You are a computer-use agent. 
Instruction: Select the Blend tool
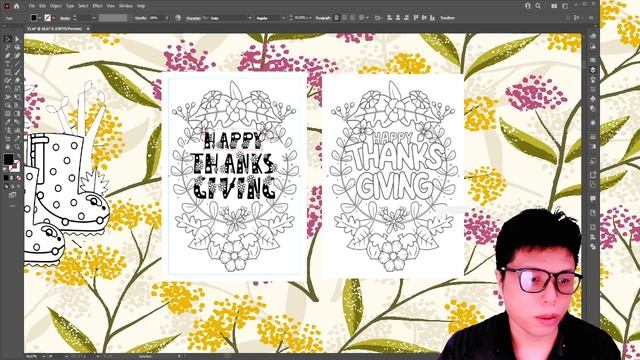[x=17, y=121]
